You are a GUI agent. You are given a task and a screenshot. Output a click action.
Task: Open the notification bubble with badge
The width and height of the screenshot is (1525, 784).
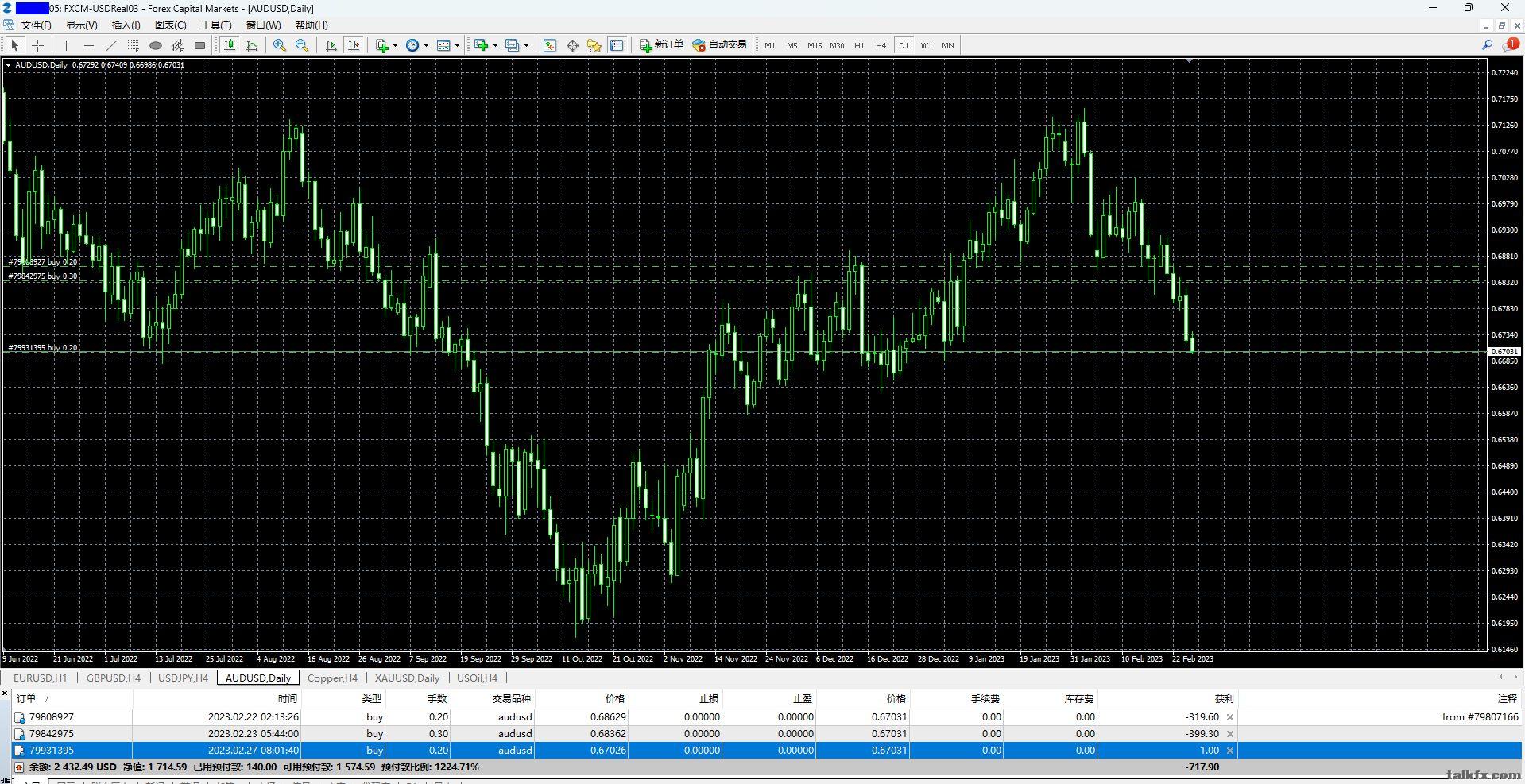click(1510, 45)
